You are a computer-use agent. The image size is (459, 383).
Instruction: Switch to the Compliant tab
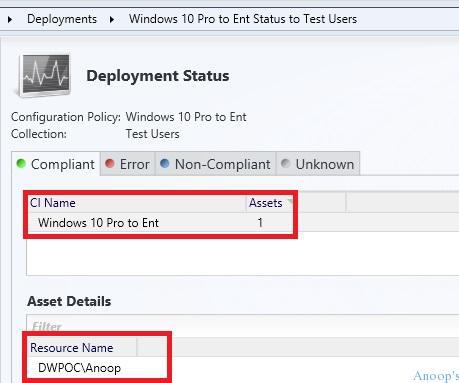point(56,164)
